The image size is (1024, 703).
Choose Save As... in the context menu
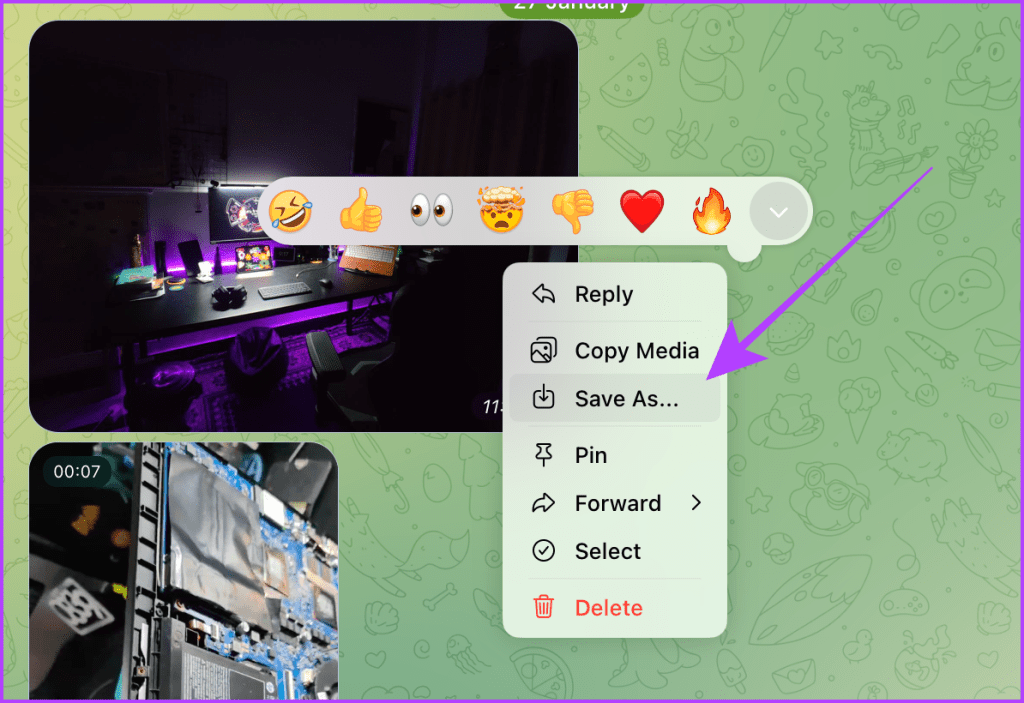tap(615, 399)
